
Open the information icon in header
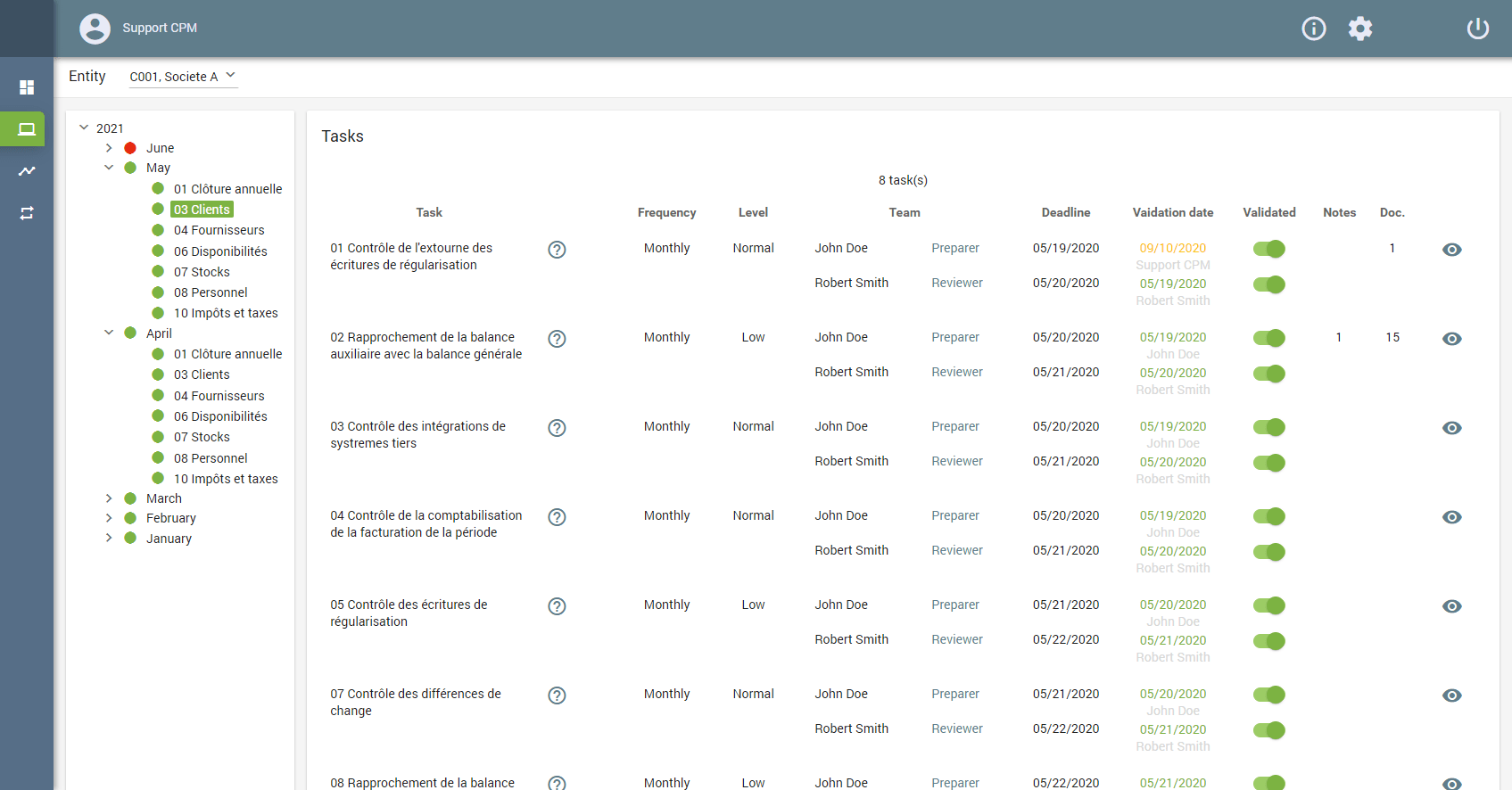tap(1313, 29)
